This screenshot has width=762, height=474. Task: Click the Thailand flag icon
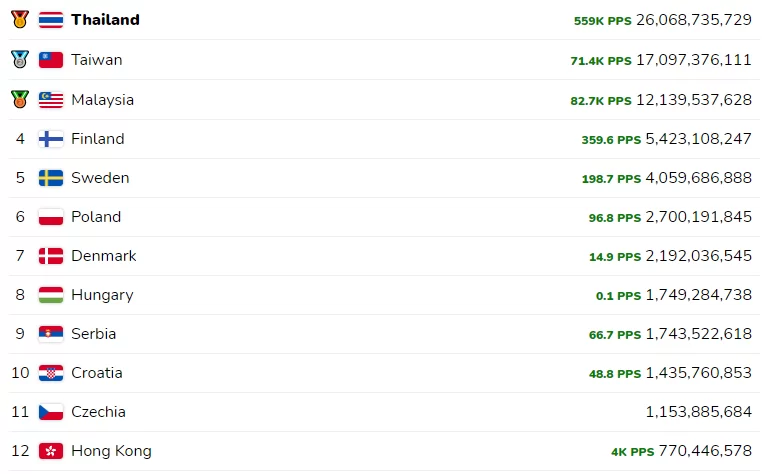coord(51,20)
